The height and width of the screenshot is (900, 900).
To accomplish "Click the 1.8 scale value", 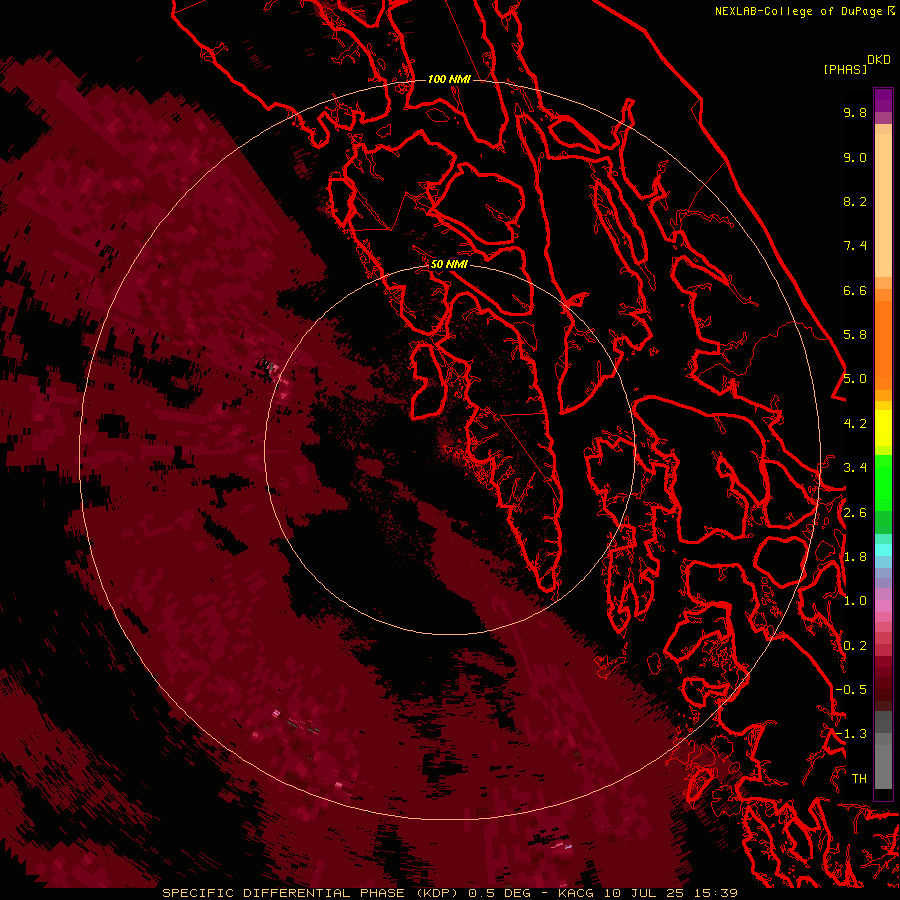I will 855,557.
